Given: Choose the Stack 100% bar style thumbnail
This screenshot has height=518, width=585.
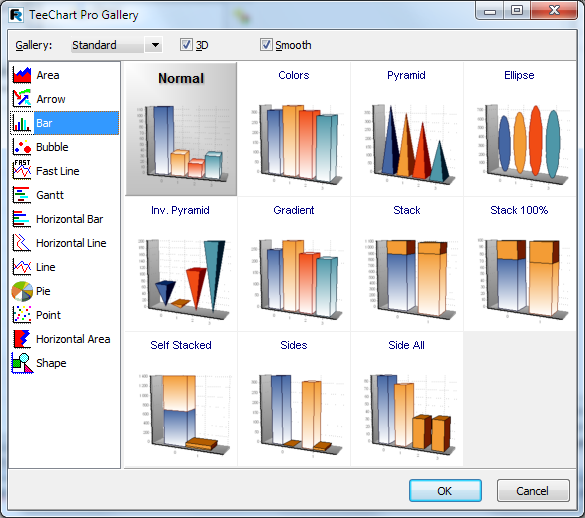Looking at the screenshot, I should pos(519,264).
